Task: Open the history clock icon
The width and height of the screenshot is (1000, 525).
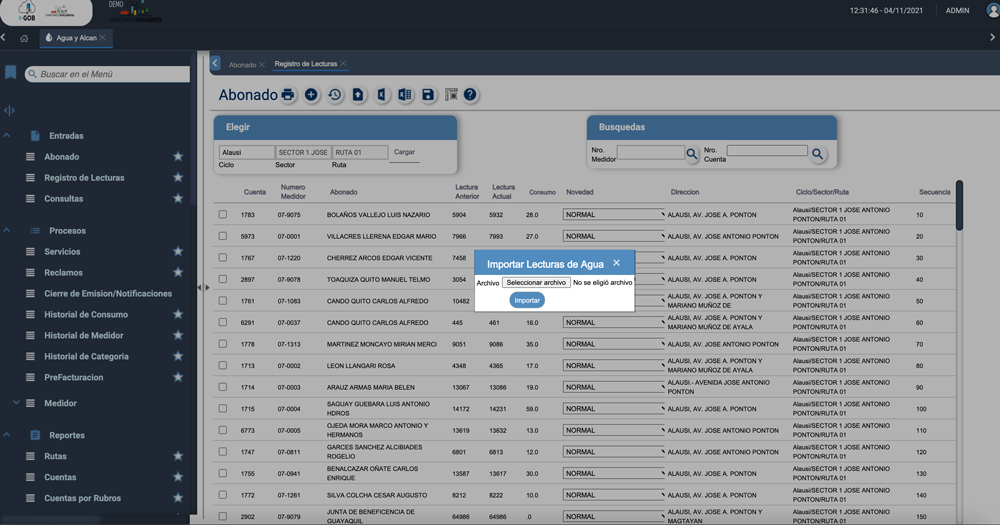Action: 335,95
